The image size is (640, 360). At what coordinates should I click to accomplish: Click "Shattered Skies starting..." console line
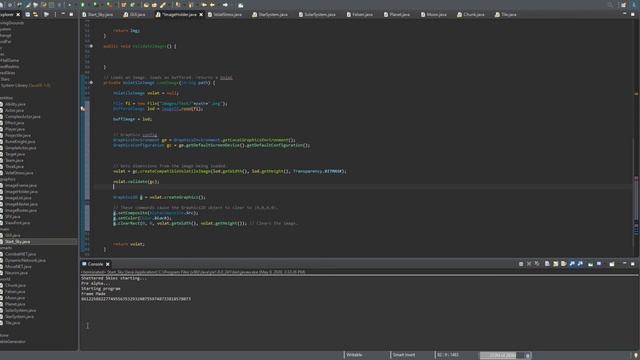coord(113,278)
